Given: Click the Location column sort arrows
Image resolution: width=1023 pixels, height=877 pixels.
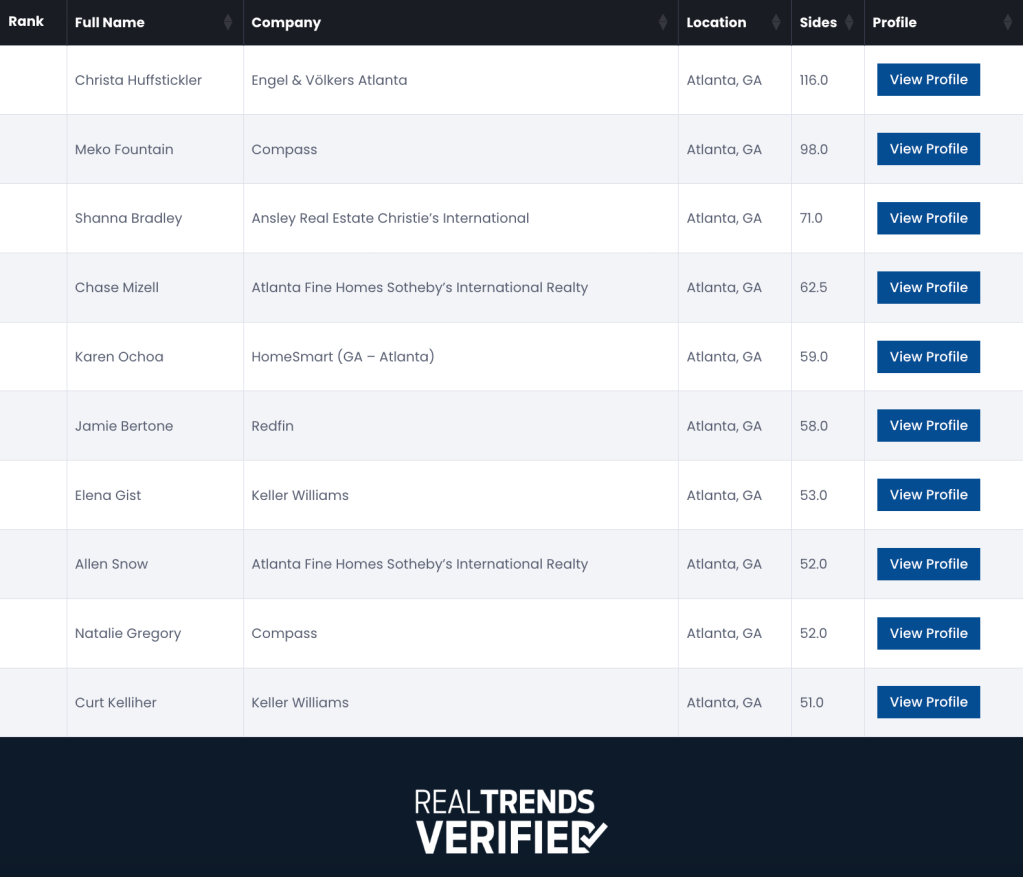Looking at the screenshot, I should click(x=776, y=23).
